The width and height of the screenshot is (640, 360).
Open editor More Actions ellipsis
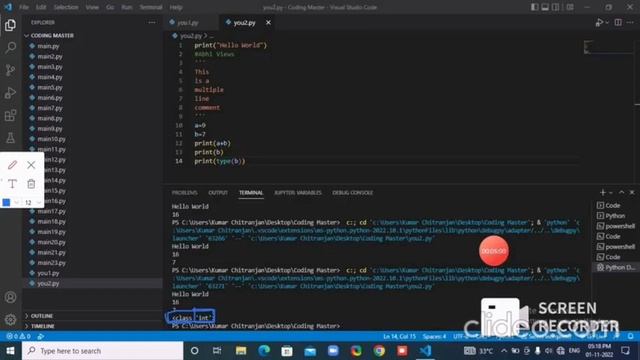(631, 23)
